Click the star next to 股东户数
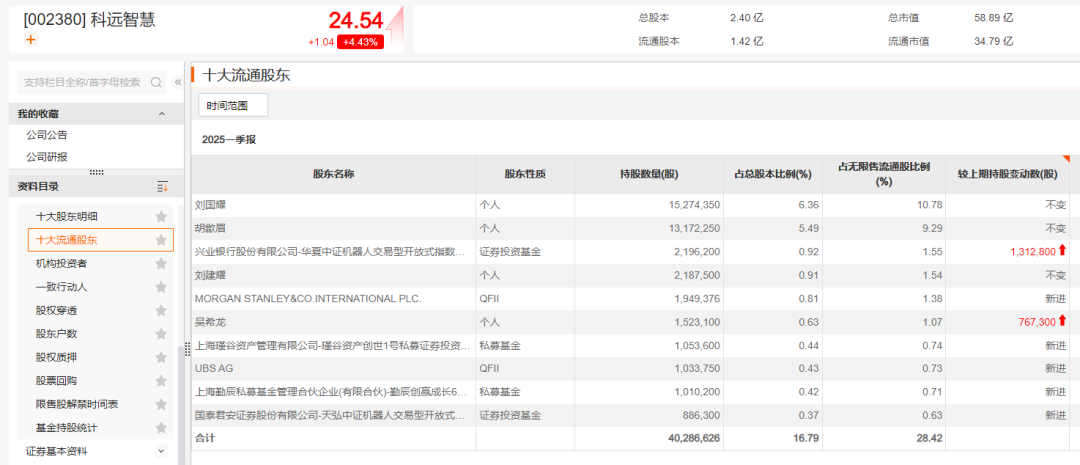The width and height of the screenshot is (1080, 465). [161, 334]
